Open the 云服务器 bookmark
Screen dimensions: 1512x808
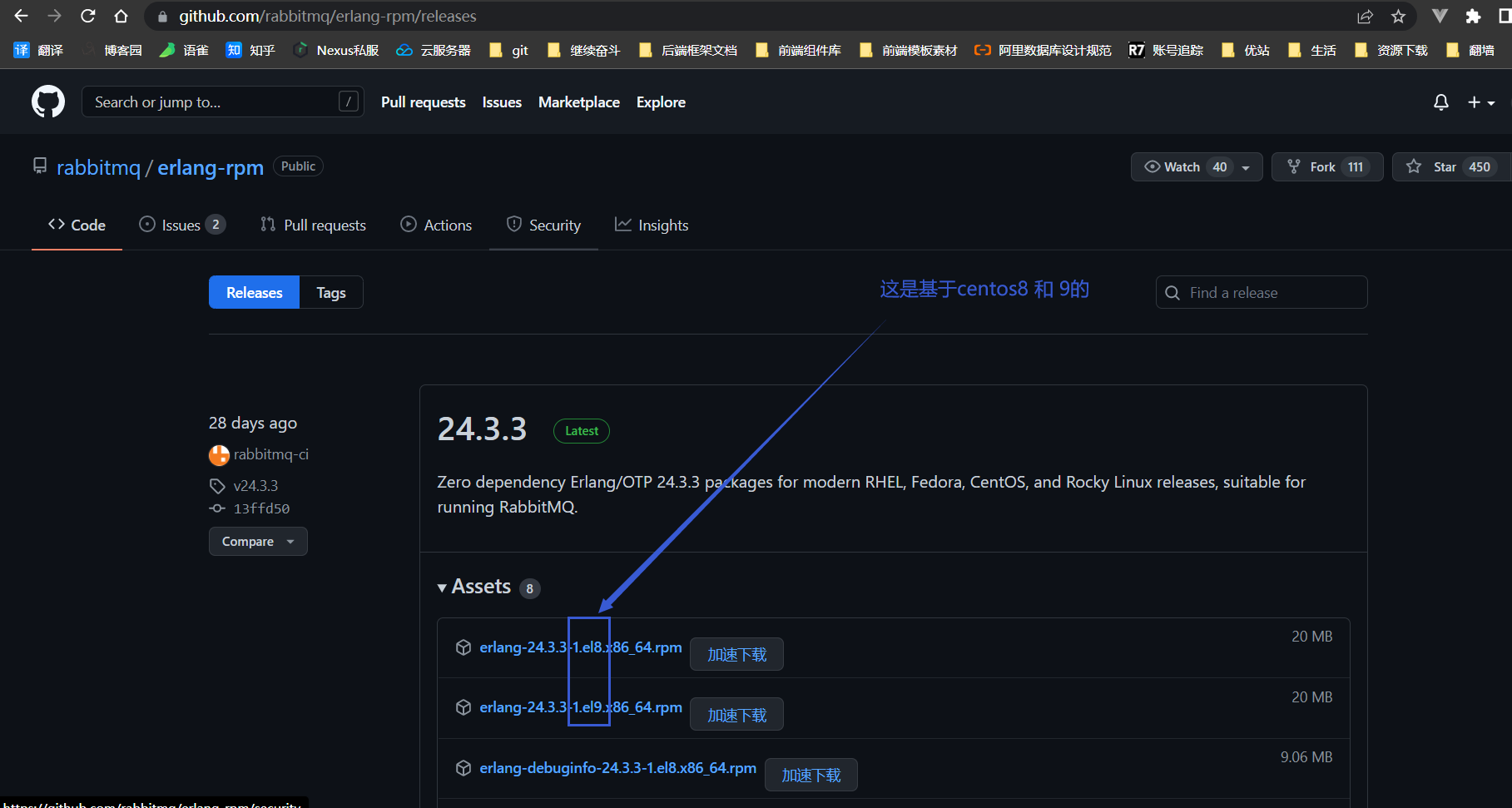(433, 50)
